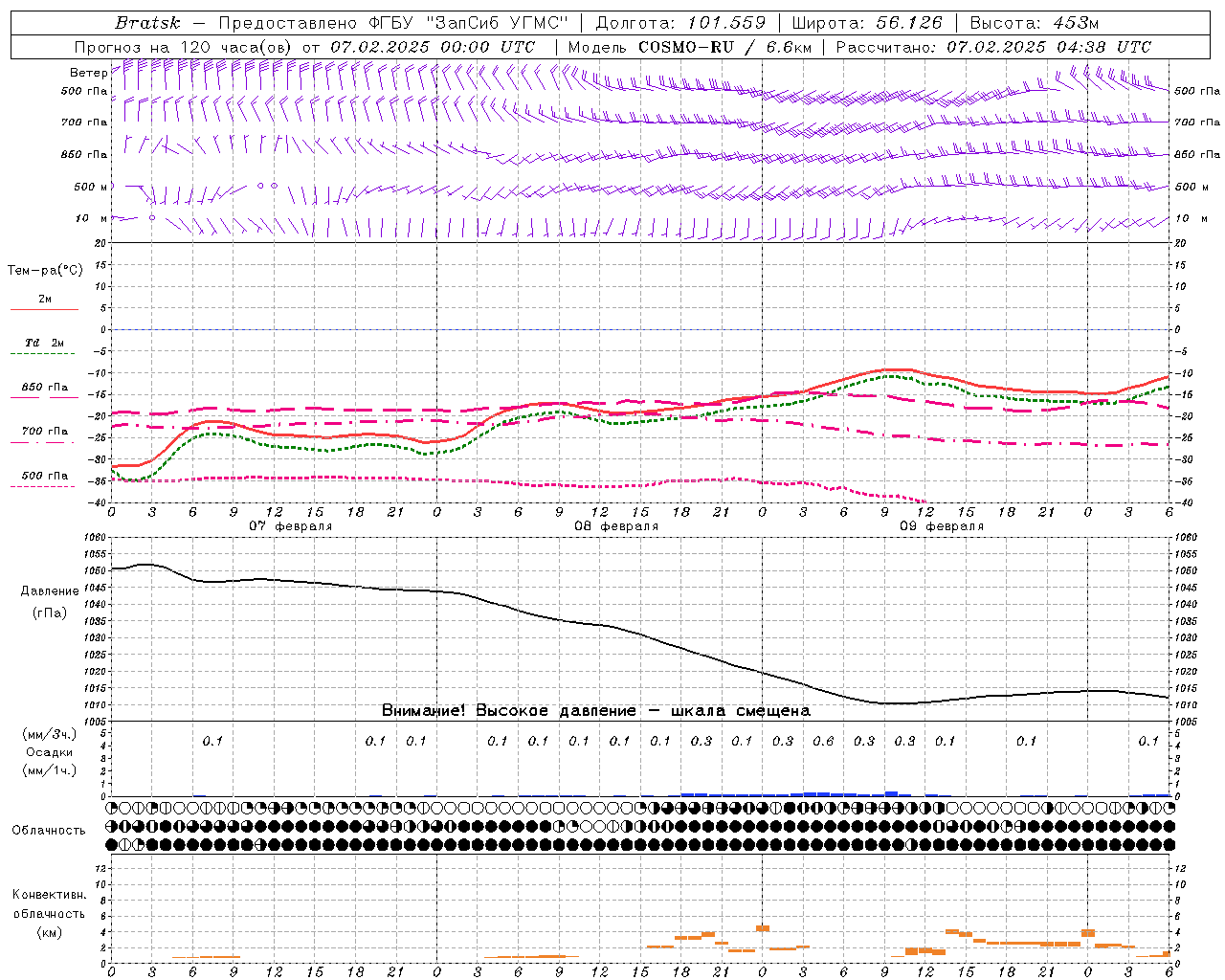Click the 1060 value on the left pressure axis

click(x=96, y=537)
